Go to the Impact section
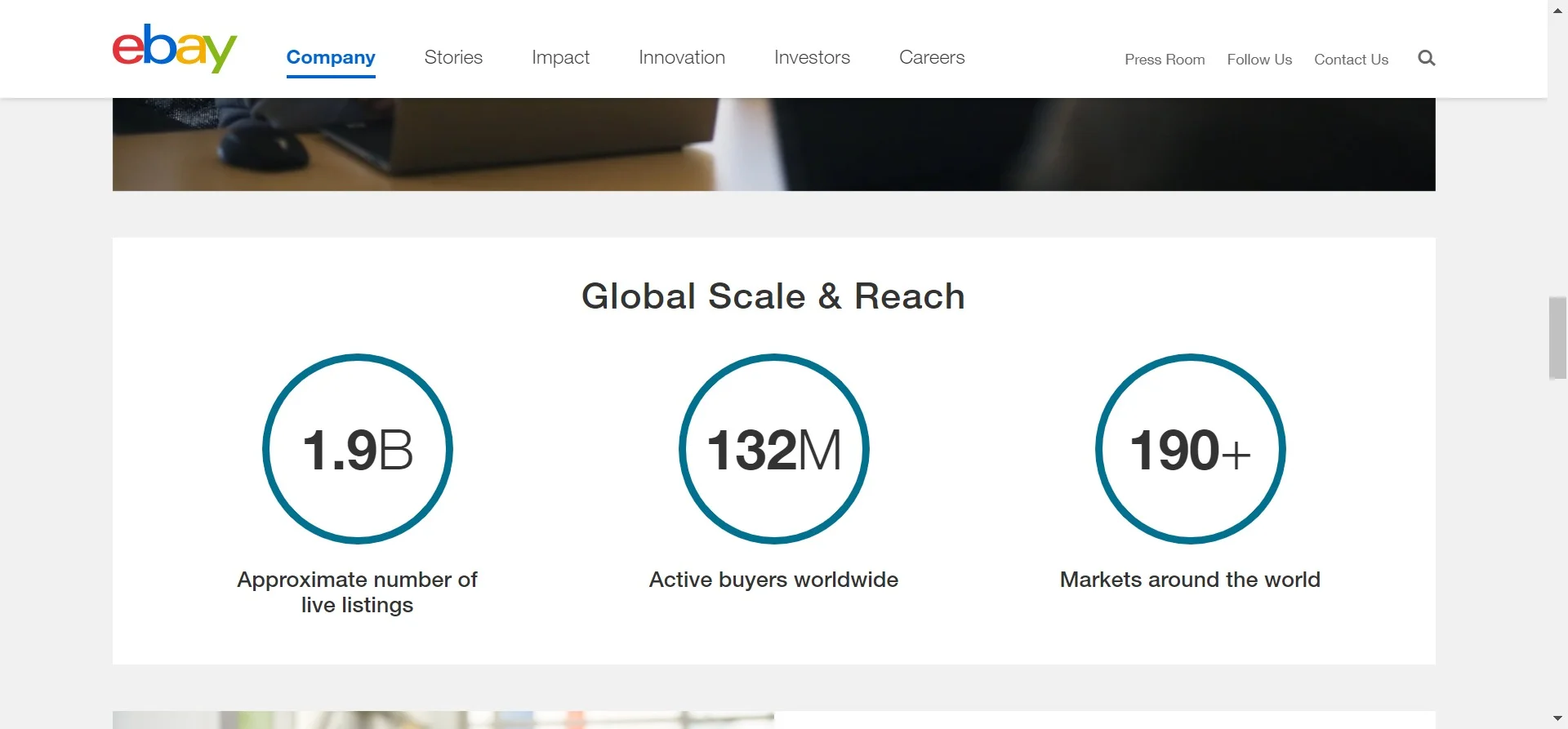Image resolution: width=1568 pixels, height=729 pixels. (x=560, y=57)
